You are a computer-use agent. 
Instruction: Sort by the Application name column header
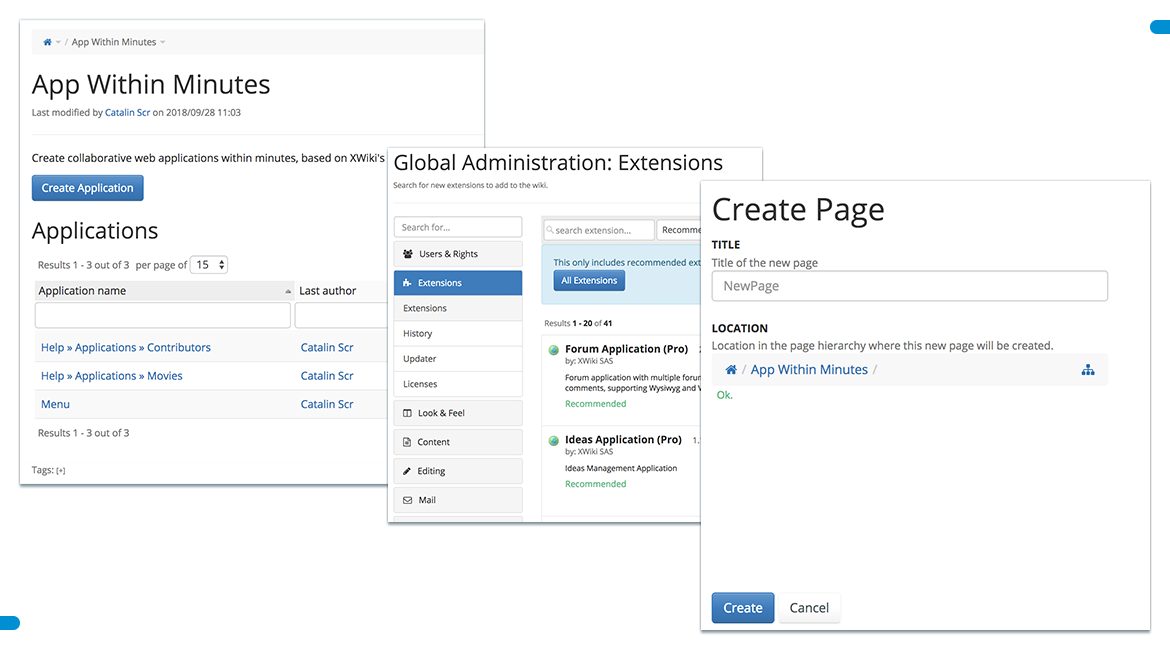pyautogui.click(x=82, y=291)
